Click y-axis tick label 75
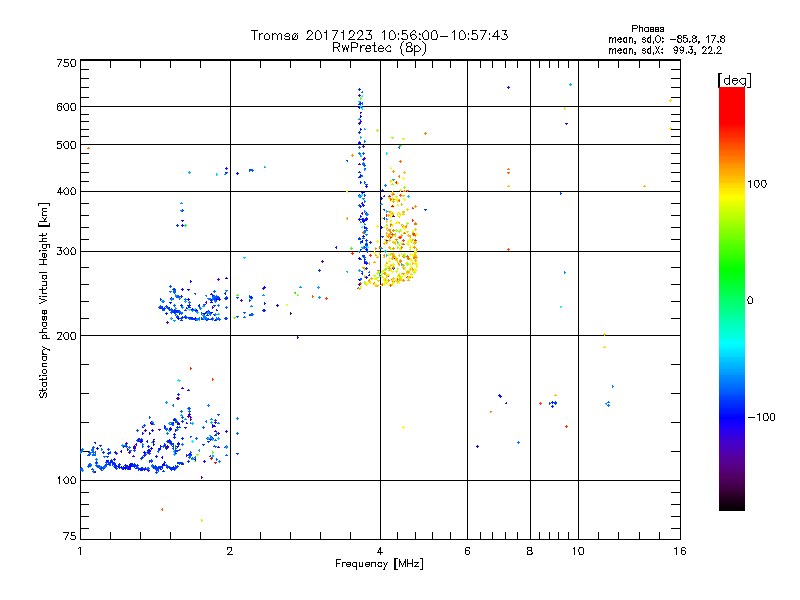 tap(70, 536)
